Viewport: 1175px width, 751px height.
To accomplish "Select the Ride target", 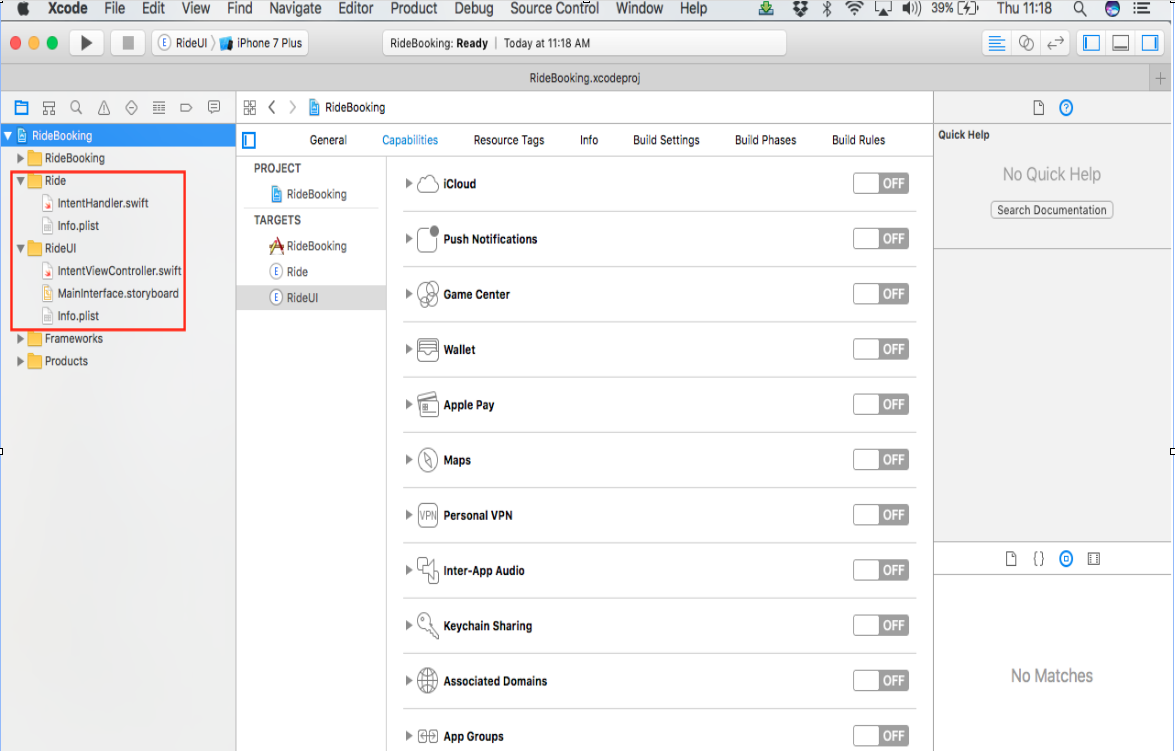I will click(x=297, y=272).
